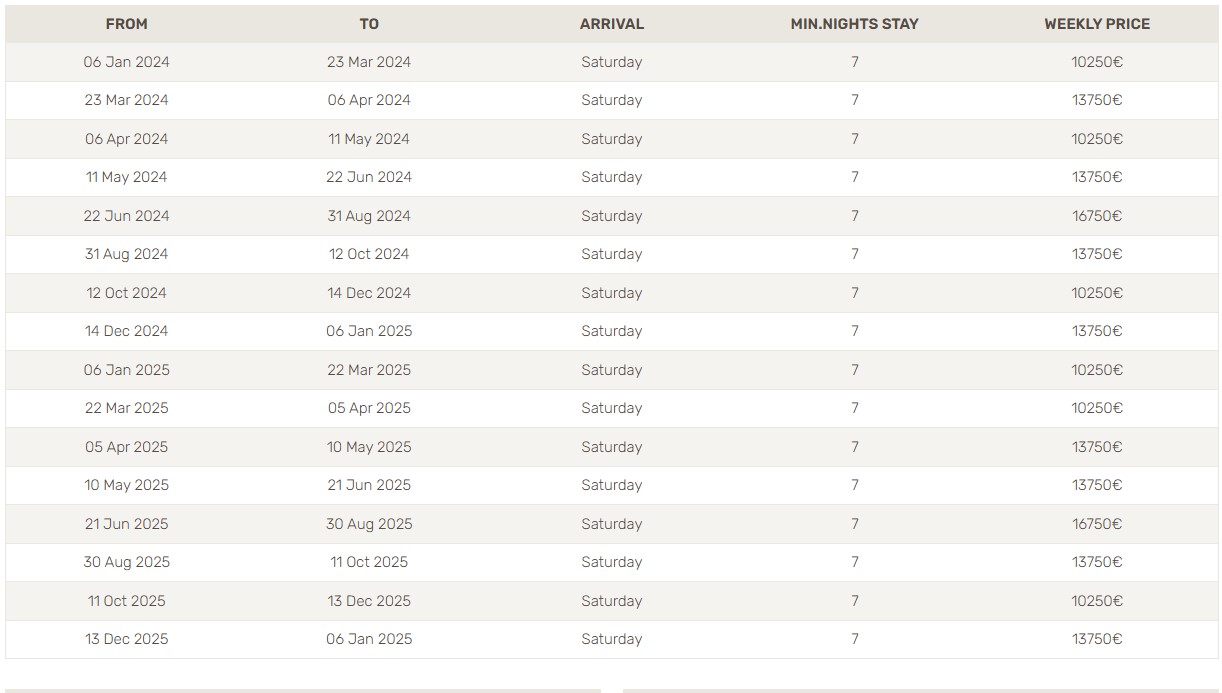Image resolution: width=1222 pixels, height=693 pixels.
Task: Click the 16750€ price for 22 Jun 2024
Action: [x=1097, y=216]
